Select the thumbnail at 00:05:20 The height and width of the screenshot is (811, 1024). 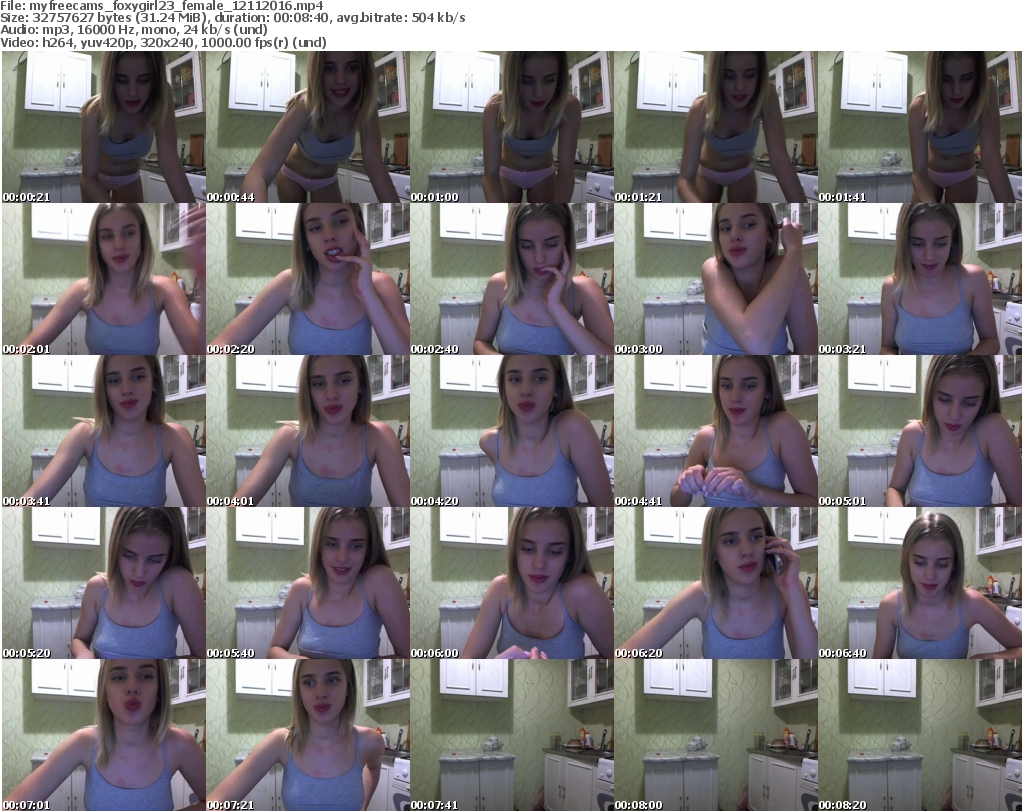coord(103,583)
